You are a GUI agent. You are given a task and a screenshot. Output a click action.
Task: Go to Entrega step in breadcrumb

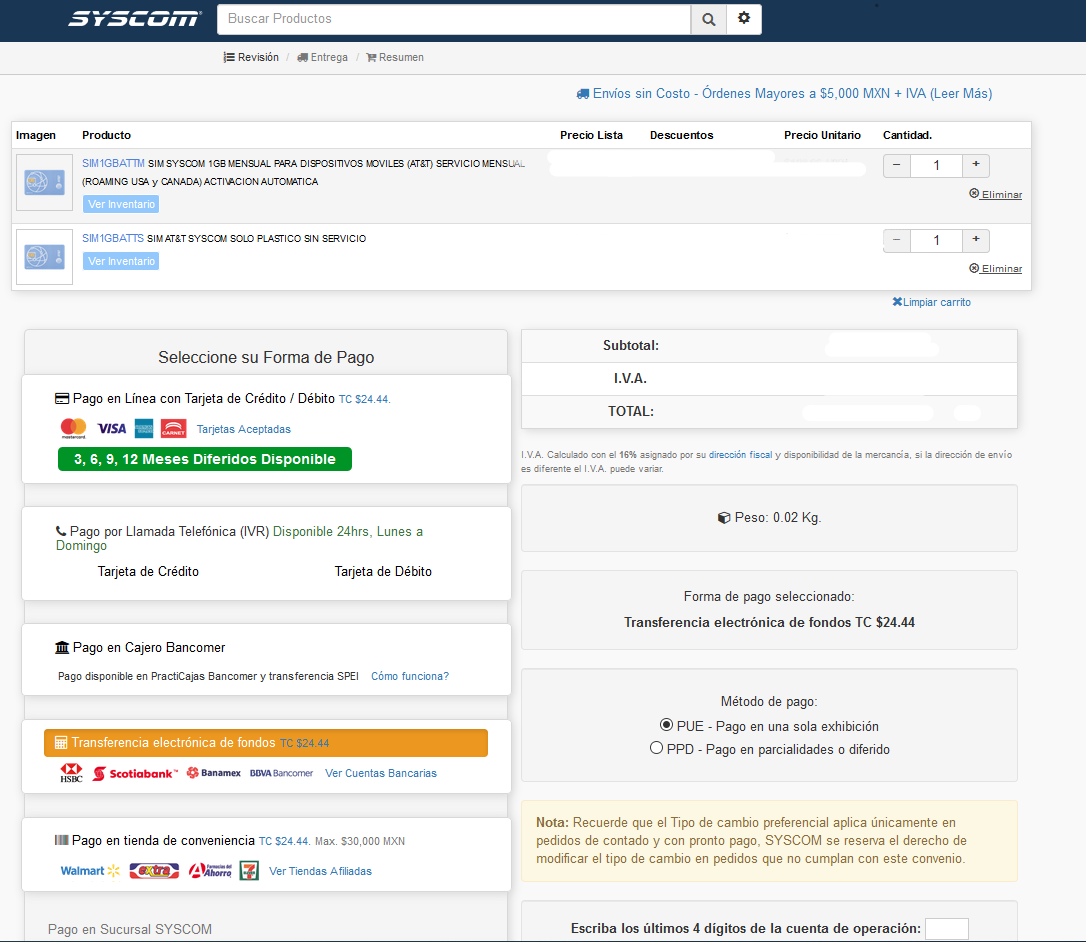[x=323, y=57]
